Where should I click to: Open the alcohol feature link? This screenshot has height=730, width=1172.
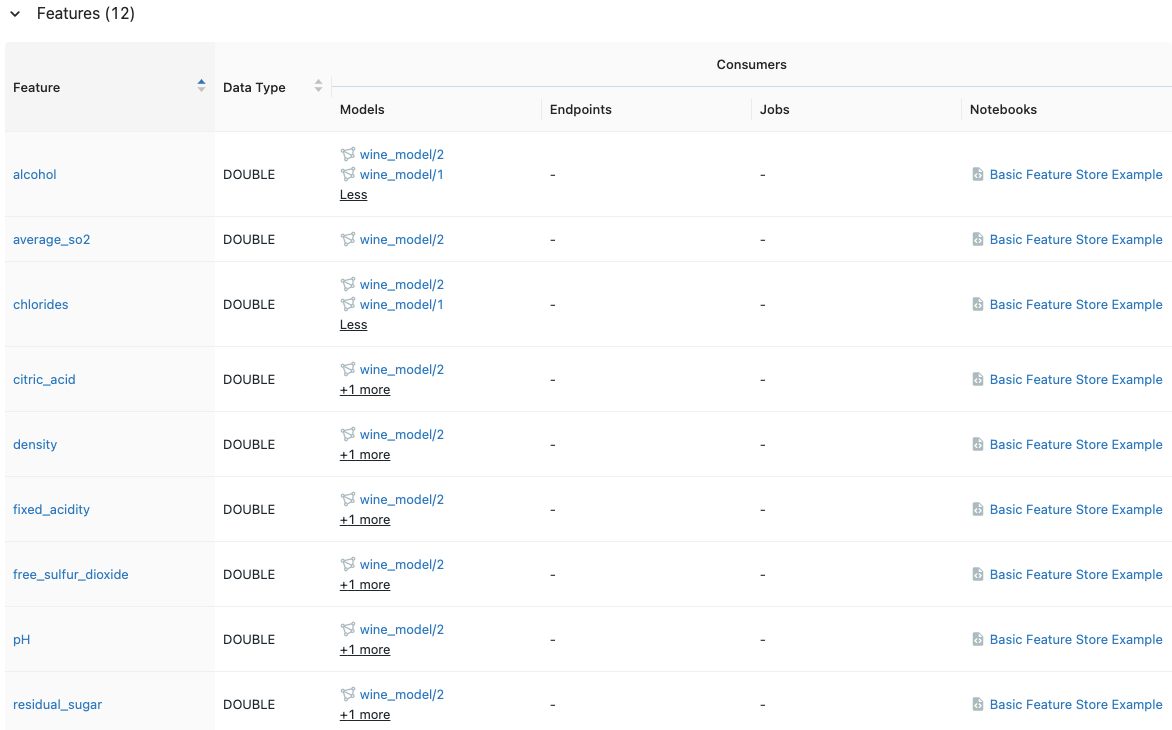(x=35, y=174)
